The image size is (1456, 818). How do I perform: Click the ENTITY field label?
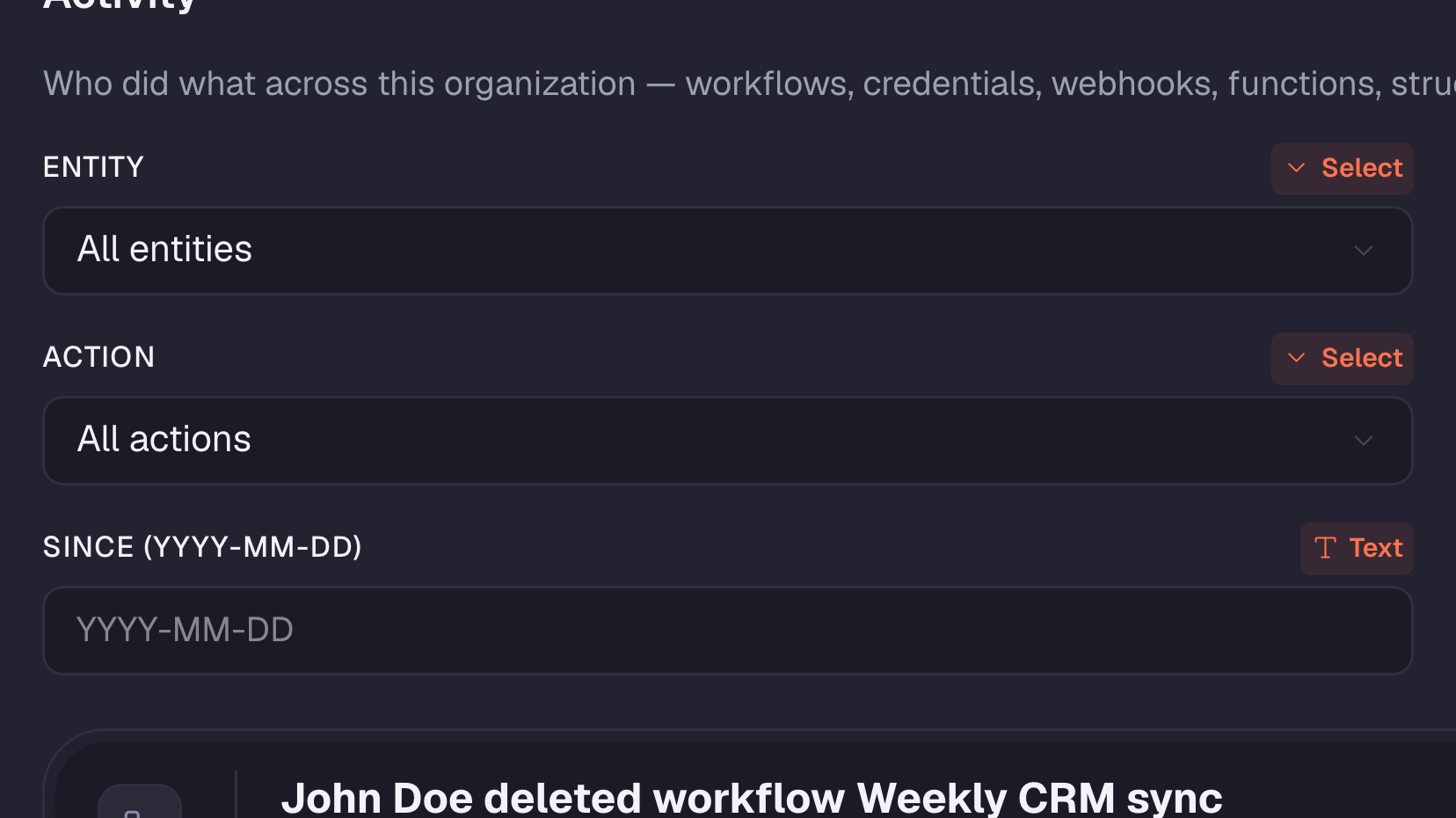(93, 167)
